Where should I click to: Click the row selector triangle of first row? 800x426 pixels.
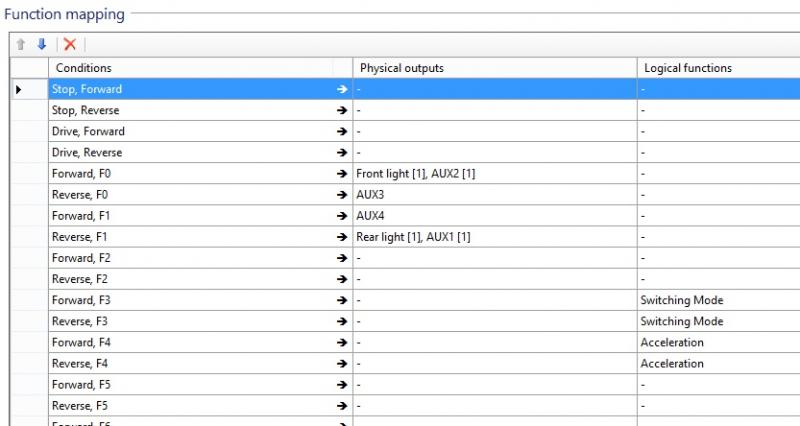(19, 89)
